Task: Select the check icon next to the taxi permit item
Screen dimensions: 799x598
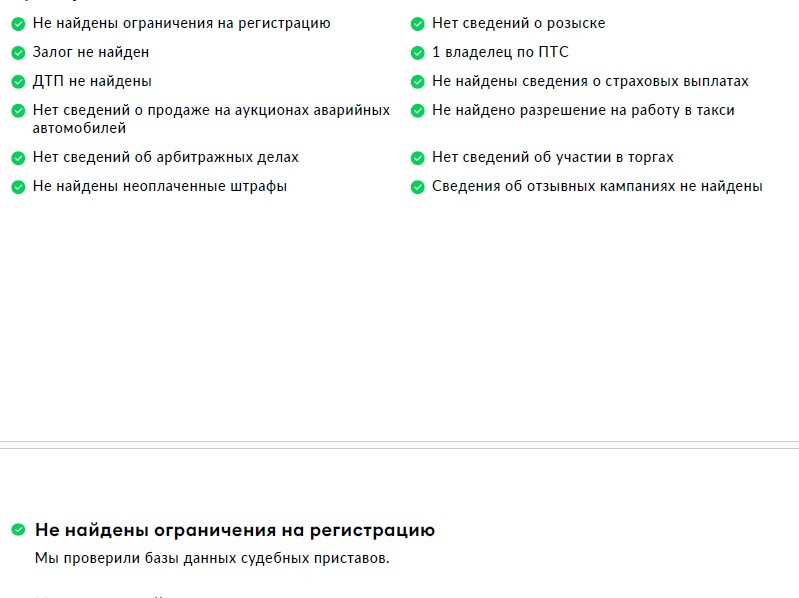Action: click(418, 110)
